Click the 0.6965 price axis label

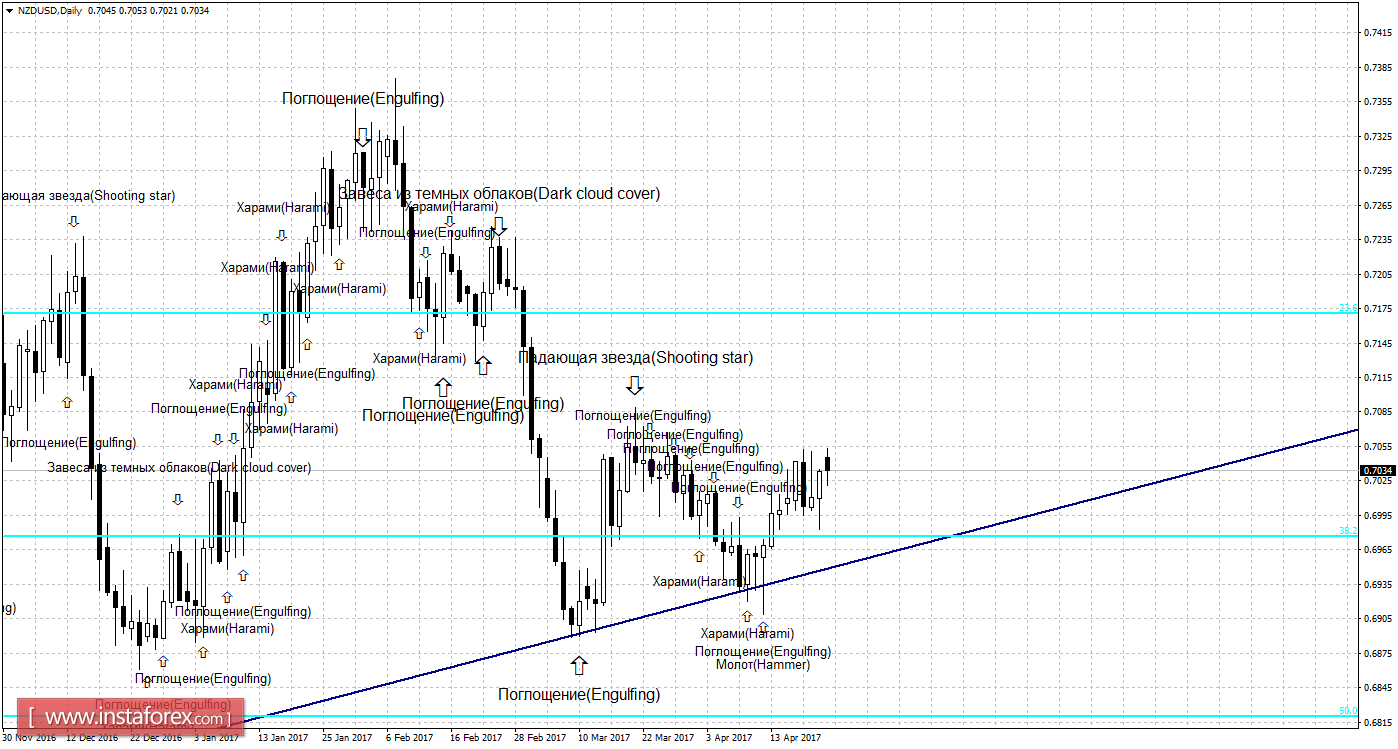pos(1378,550)
